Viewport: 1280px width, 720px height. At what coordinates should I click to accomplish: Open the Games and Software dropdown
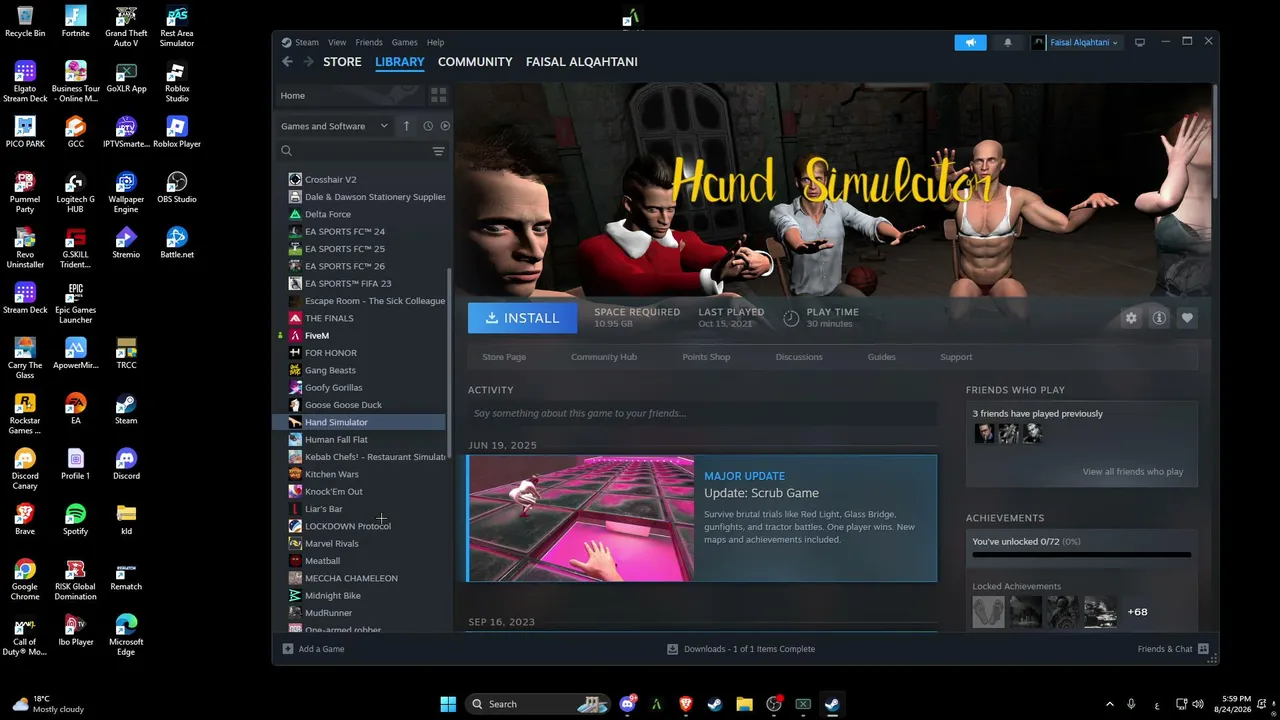334,126
